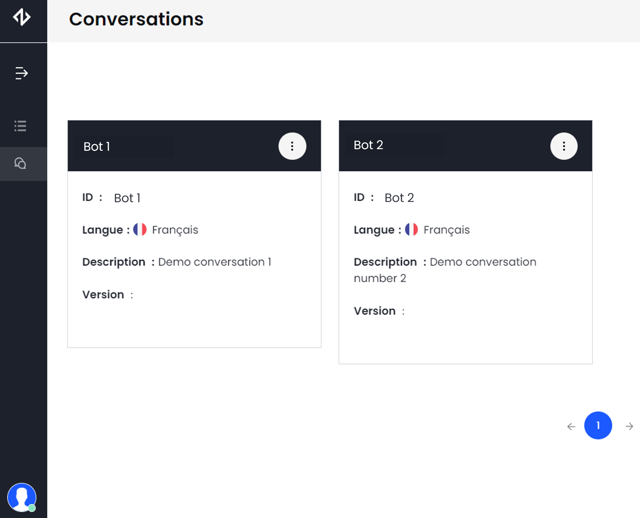This screenshot has width=640, height=518.
Task: Click the Bot 1 card header title
Action: 97,146
